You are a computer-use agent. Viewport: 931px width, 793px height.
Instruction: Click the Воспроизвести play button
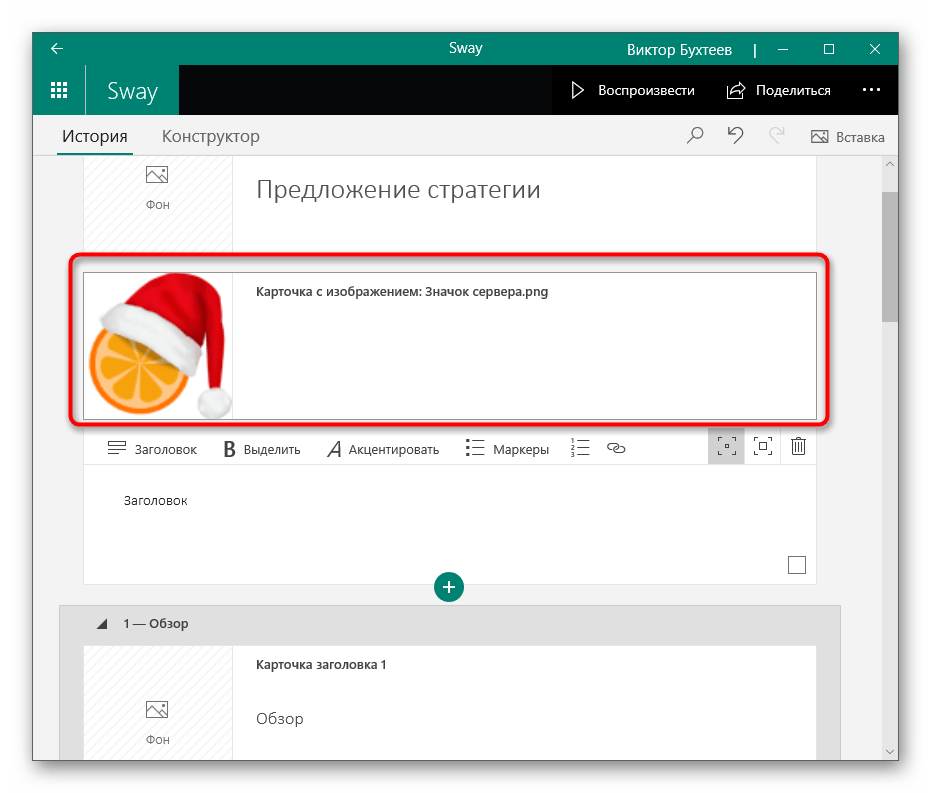point(632,90)
